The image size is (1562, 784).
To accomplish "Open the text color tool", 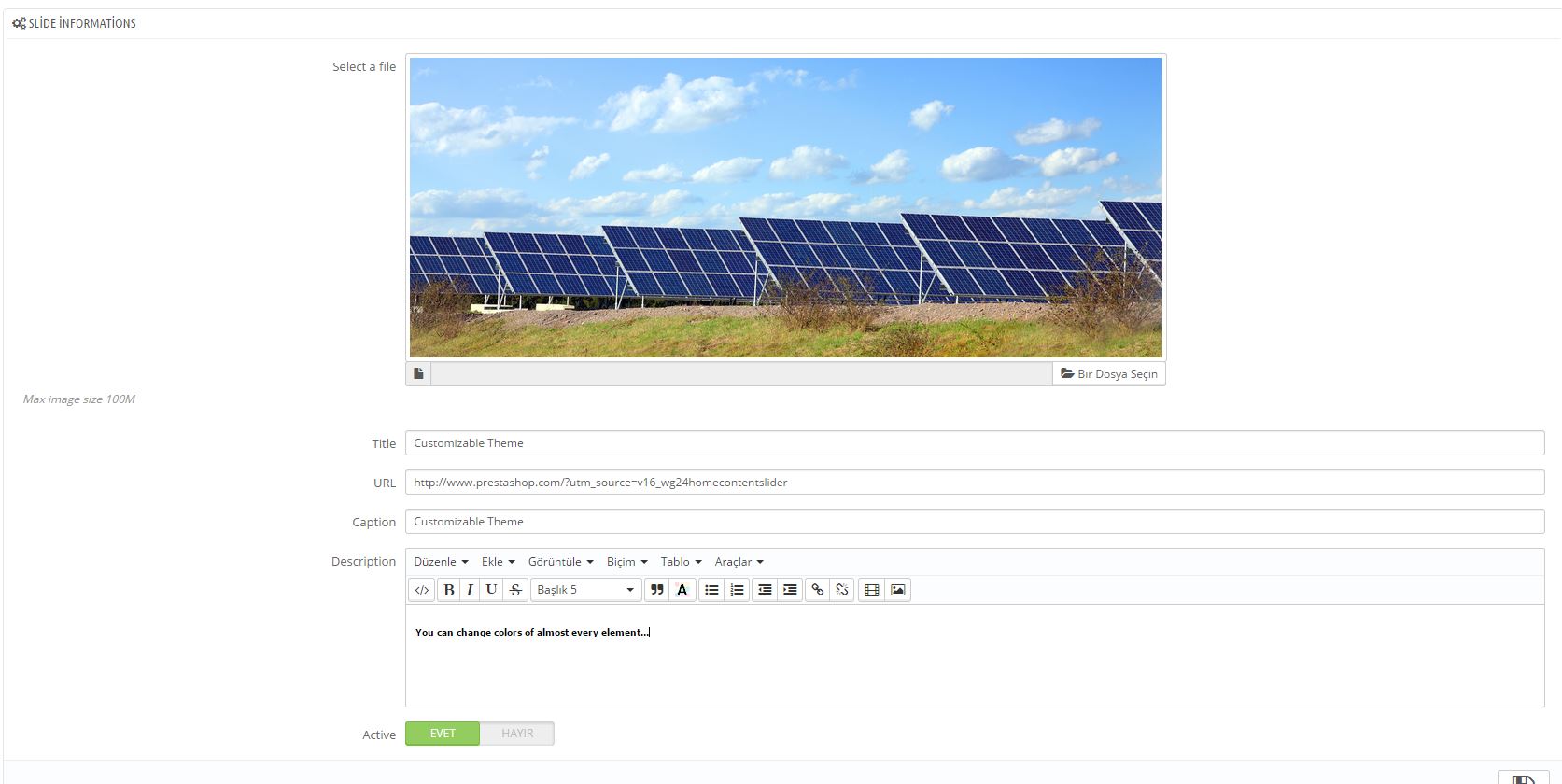I will 682,590.
